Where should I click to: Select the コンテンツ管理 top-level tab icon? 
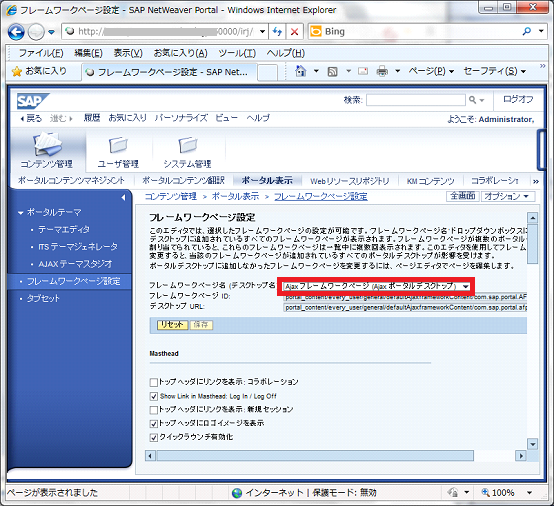47,145
